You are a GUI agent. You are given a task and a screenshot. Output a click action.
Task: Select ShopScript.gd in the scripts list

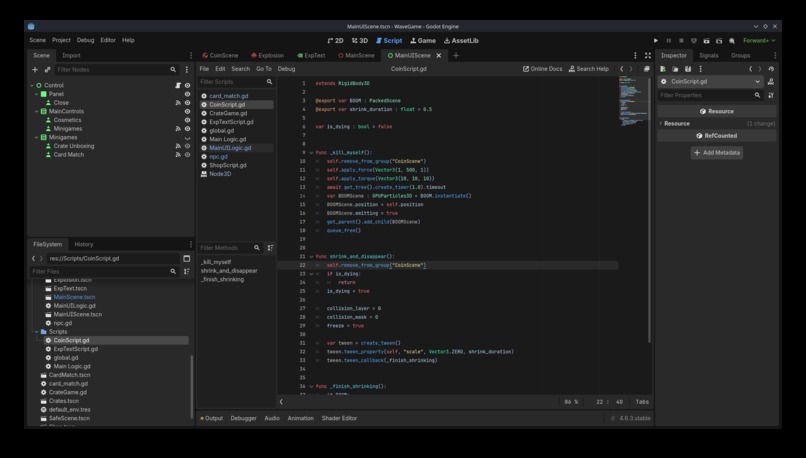click(228, 165)
